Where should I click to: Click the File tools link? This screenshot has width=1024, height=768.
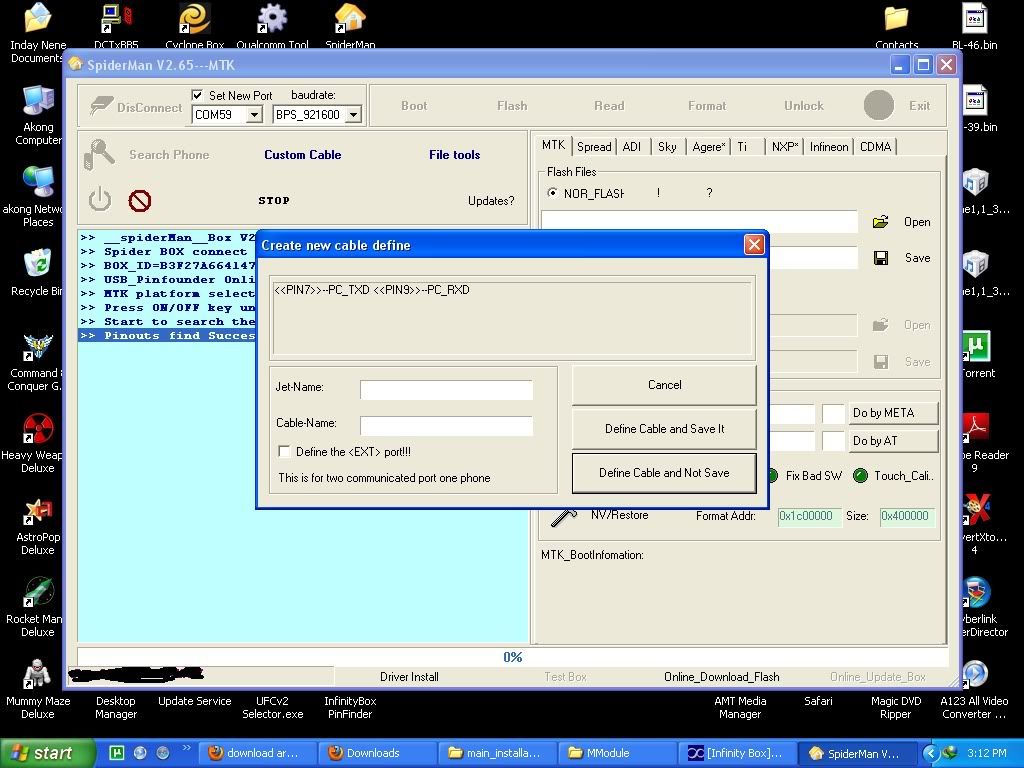455,155
